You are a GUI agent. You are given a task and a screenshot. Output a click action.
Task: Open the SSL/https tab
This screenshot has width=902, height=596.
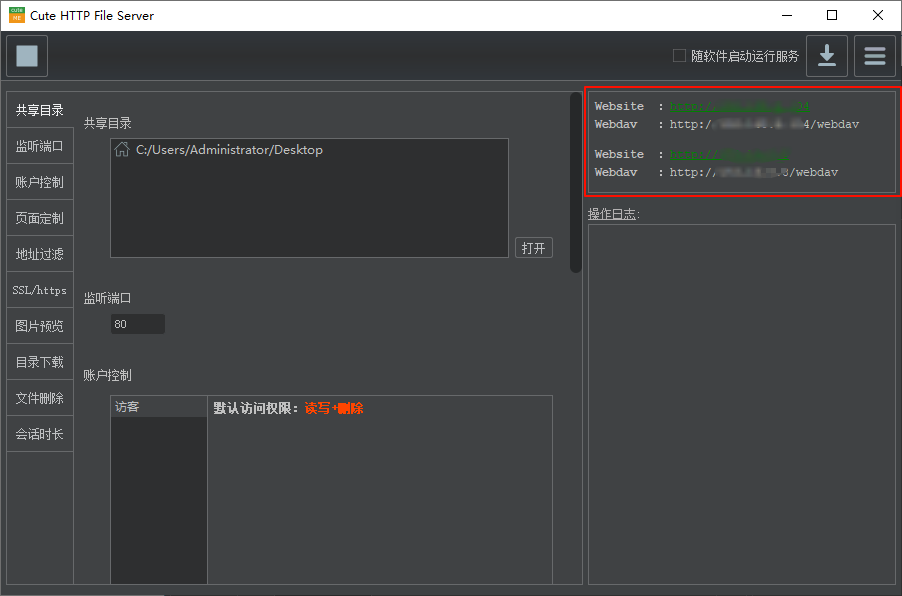click(40, 290)
